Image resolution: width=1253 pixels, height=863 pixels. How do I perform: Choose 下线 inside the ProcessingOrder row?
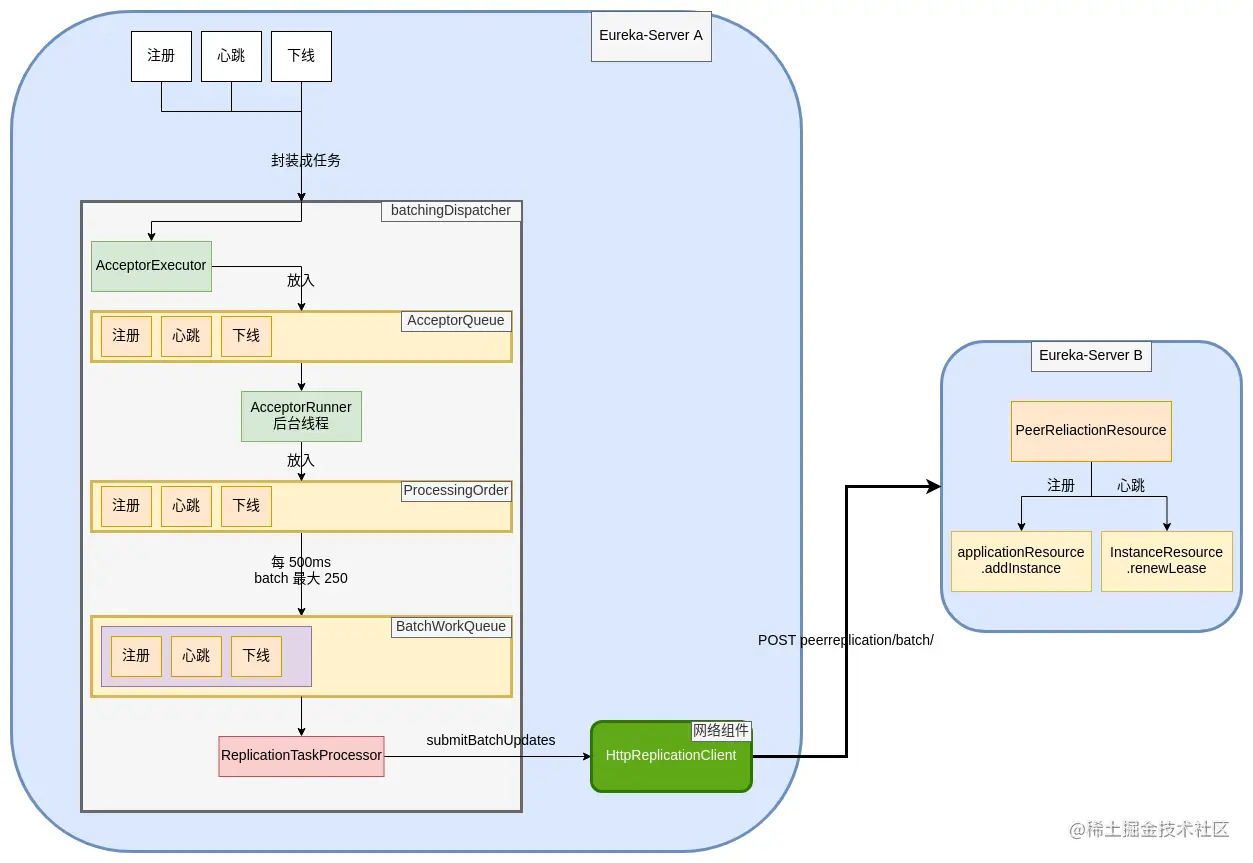[246, 506]
